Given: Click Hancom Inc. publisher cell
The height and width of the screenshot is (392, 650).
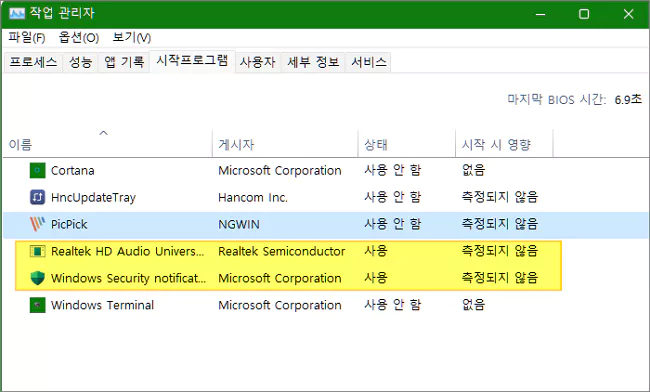Looking at the screenshot, I should (x=252, y=197).
